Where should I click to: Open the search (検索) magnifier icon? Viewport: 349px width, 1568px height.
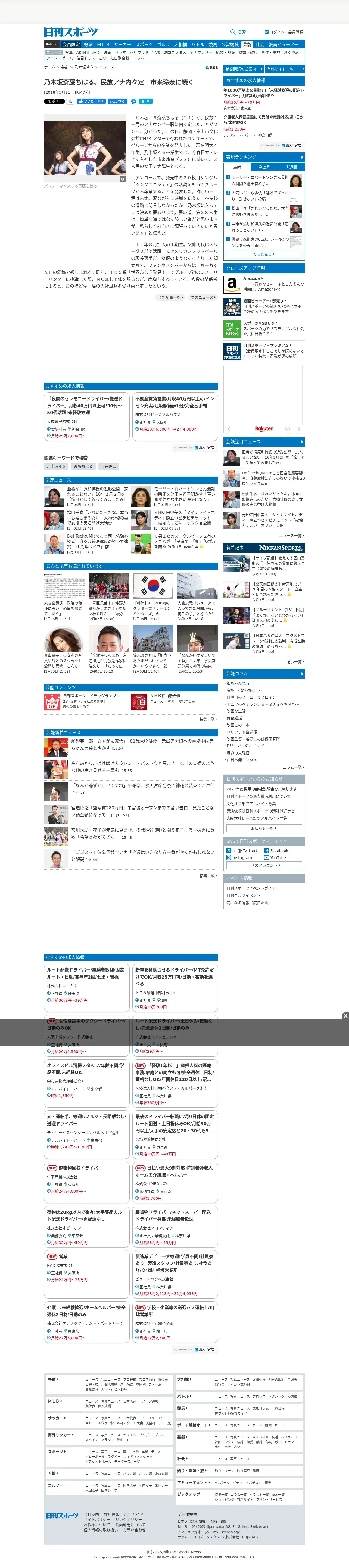coord(233,32)
